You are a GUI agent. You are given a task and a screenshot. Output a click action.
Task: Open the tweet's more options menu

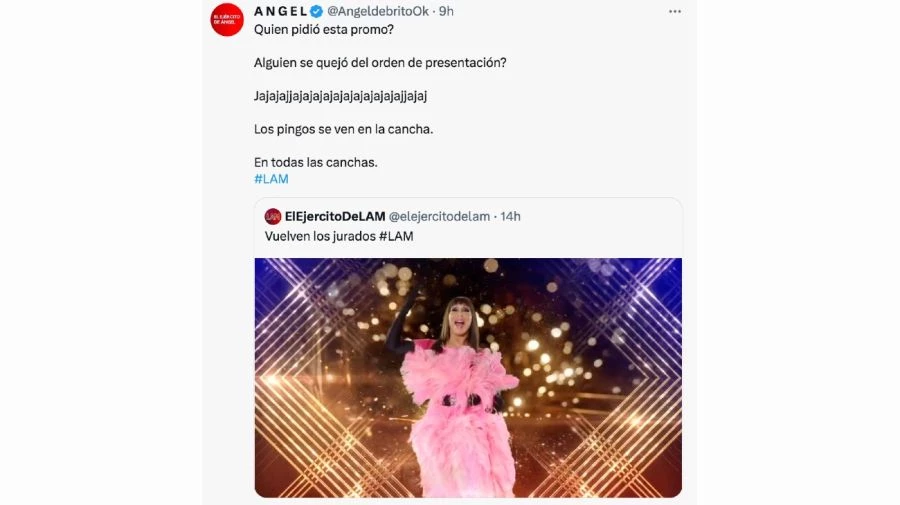pyautogui.click(x=675, y=11)
